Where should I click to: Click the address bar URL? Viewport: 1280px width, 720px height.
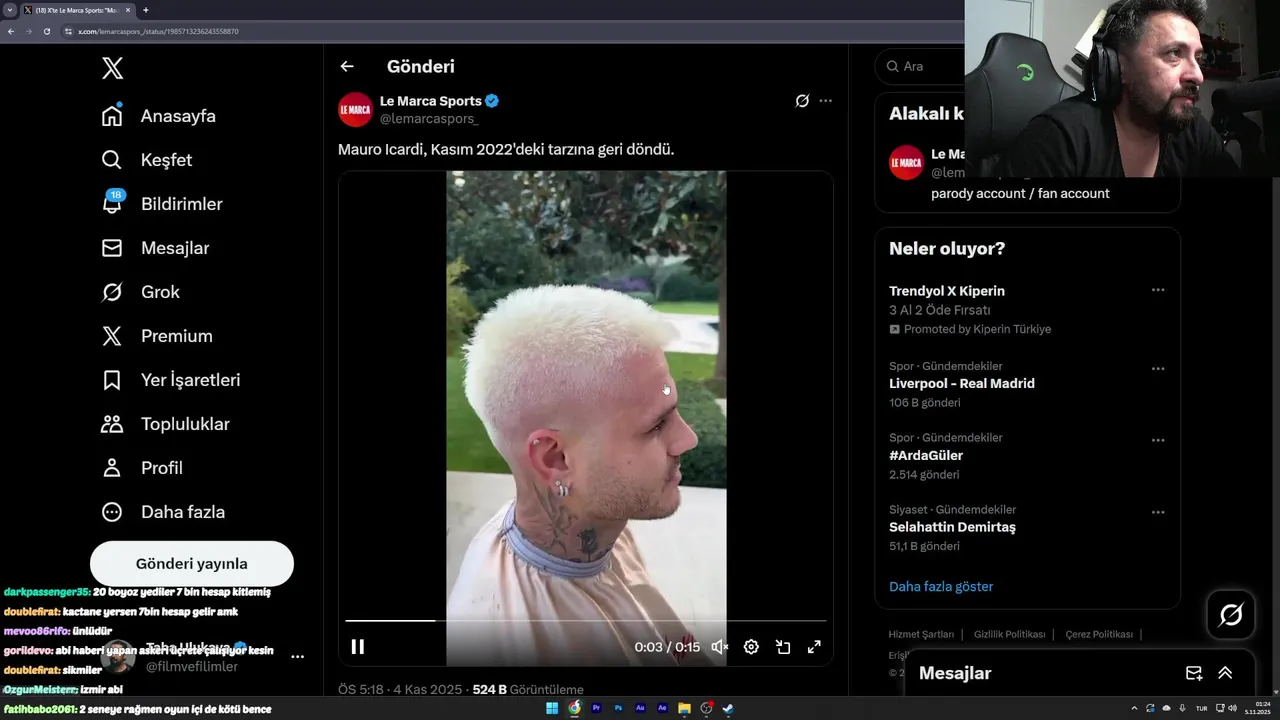point(158,31)
